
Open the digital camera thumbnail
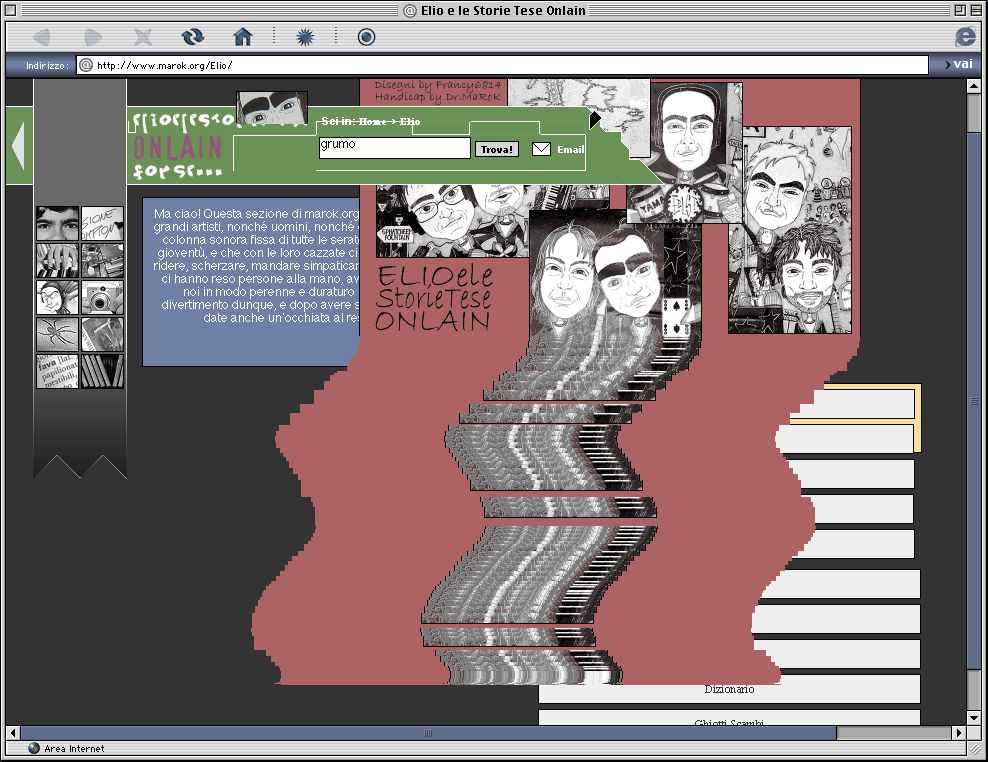pos(102,297)
